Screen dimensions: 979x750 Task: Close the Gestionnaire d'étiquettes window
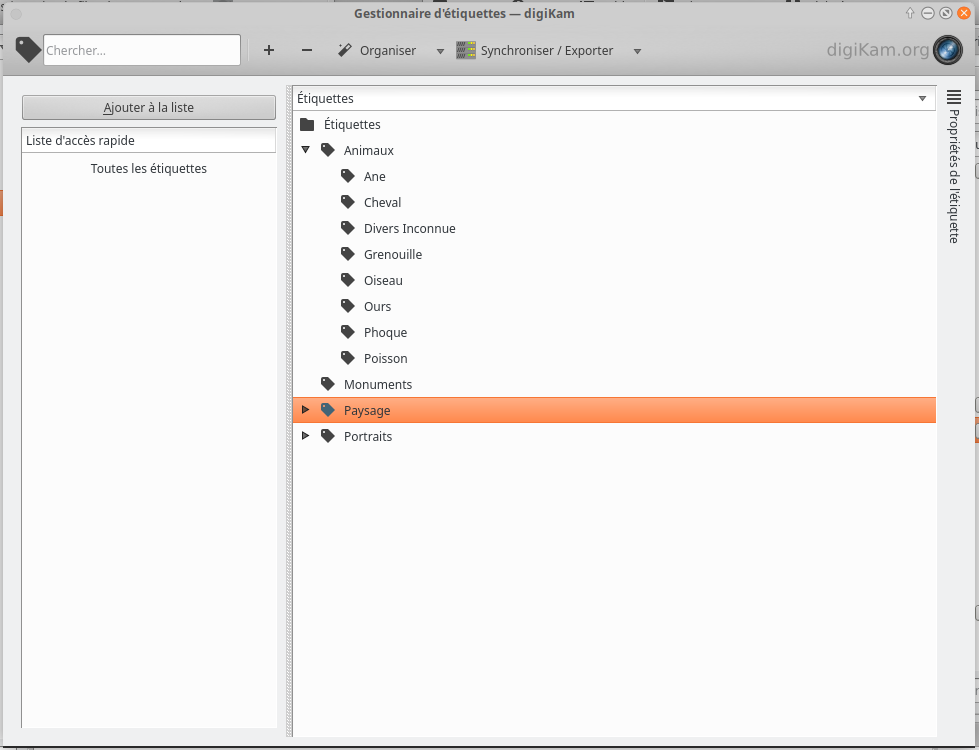pos(964,13)
